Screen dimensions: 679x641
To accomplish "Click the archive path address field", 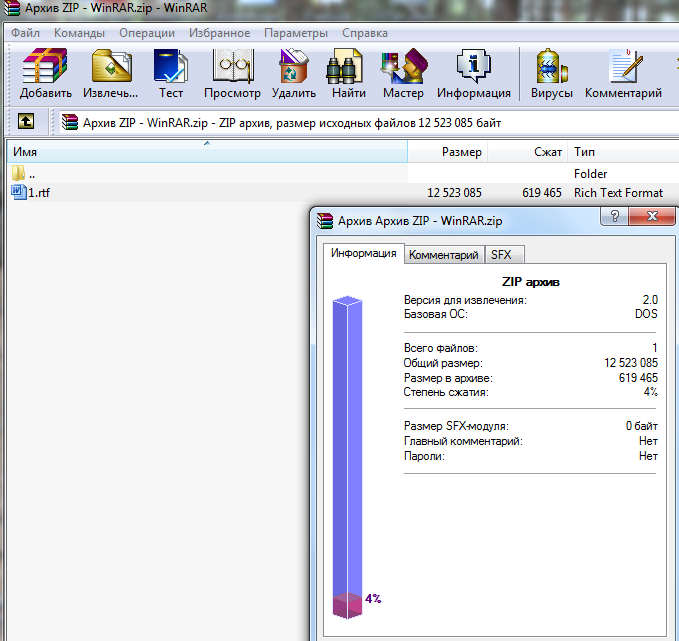I will (x=368, y=123).
